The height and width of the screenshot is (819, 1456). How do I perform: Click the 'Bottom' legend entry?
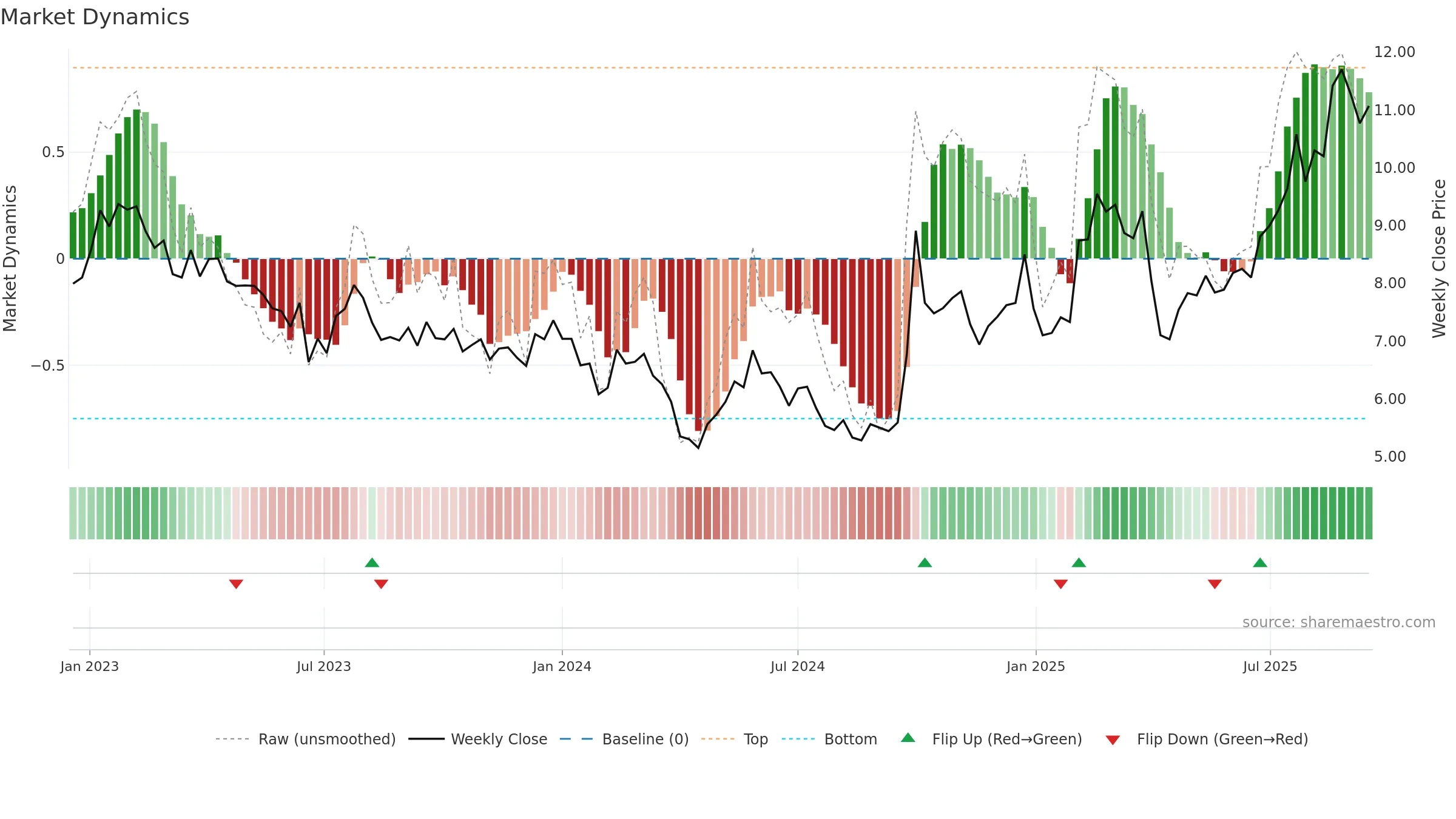coord(829,739)
